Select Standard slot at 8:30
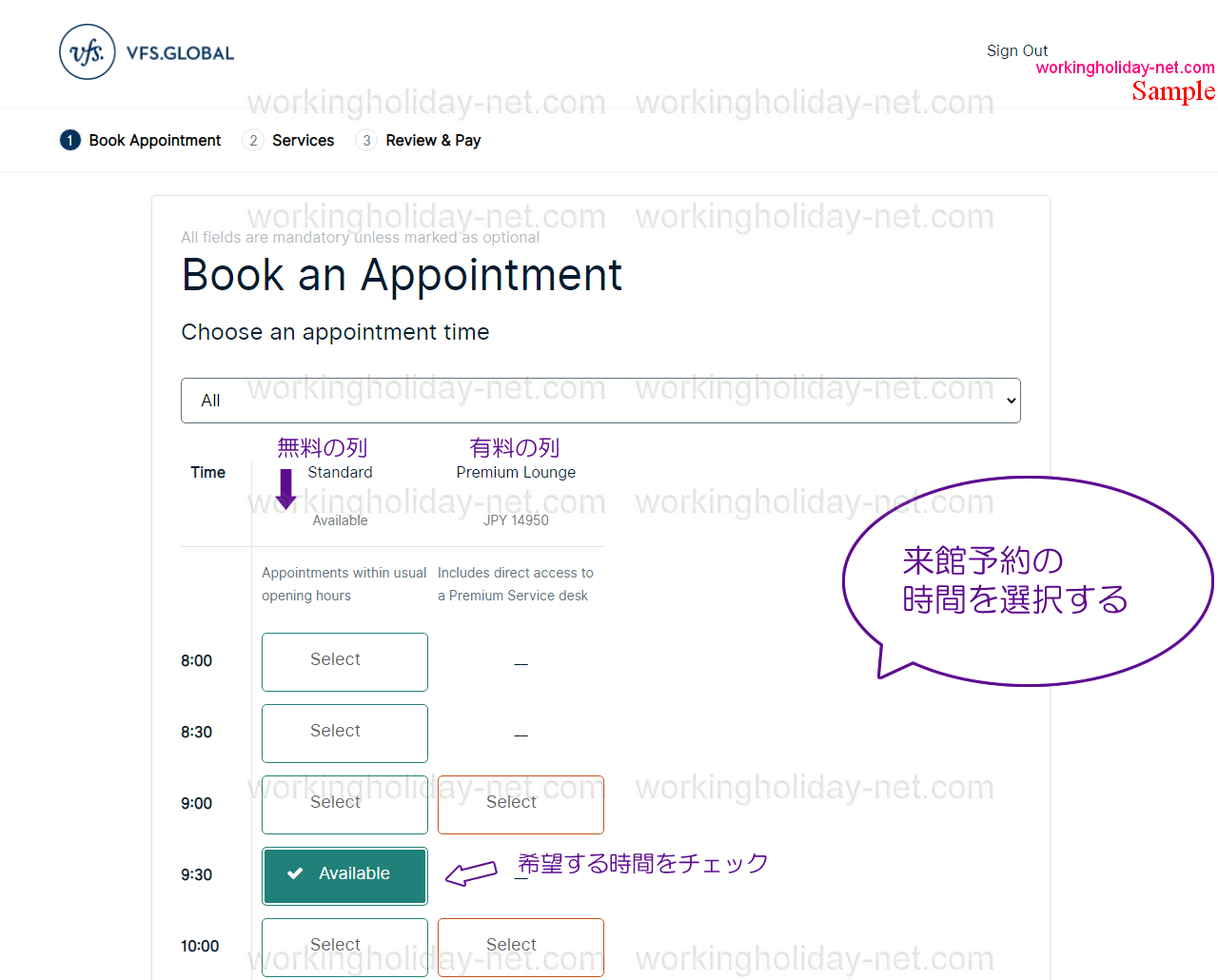This screenshot has height=980, width=1218. 344,734
